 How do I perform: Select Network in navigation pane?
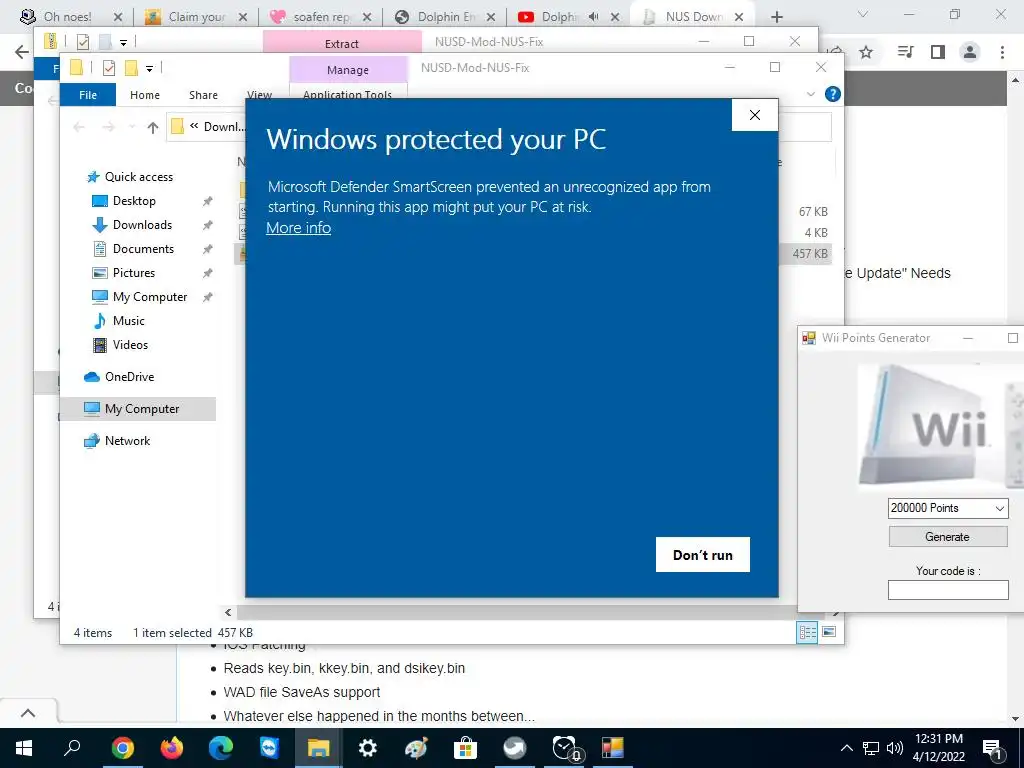point(127,441)
